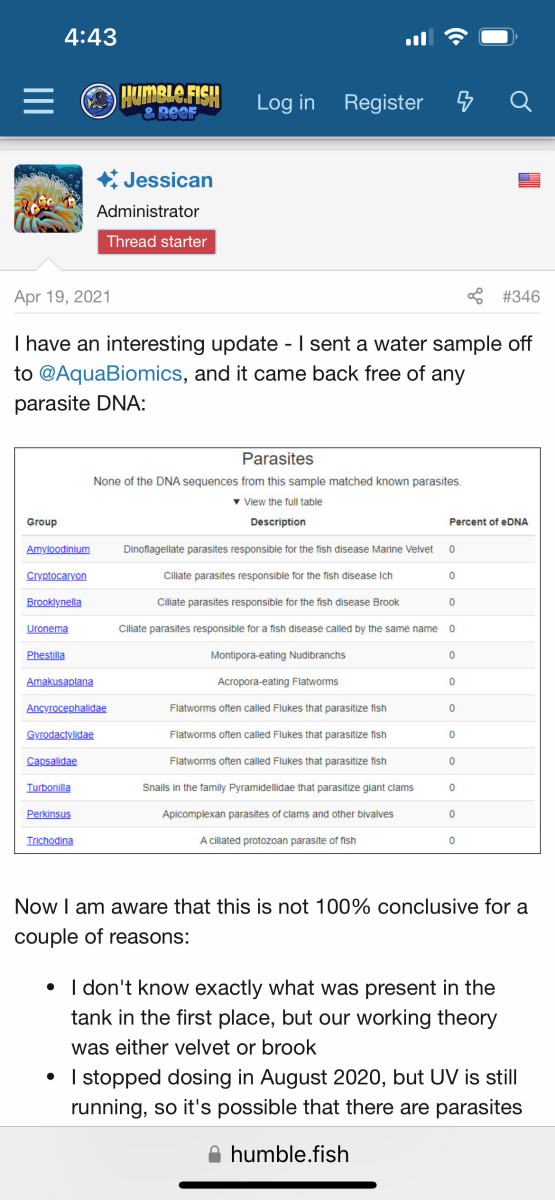This screenshot has width=555, height=1200.
Task: Tap the share icon on the post
Action: (475, 297)
